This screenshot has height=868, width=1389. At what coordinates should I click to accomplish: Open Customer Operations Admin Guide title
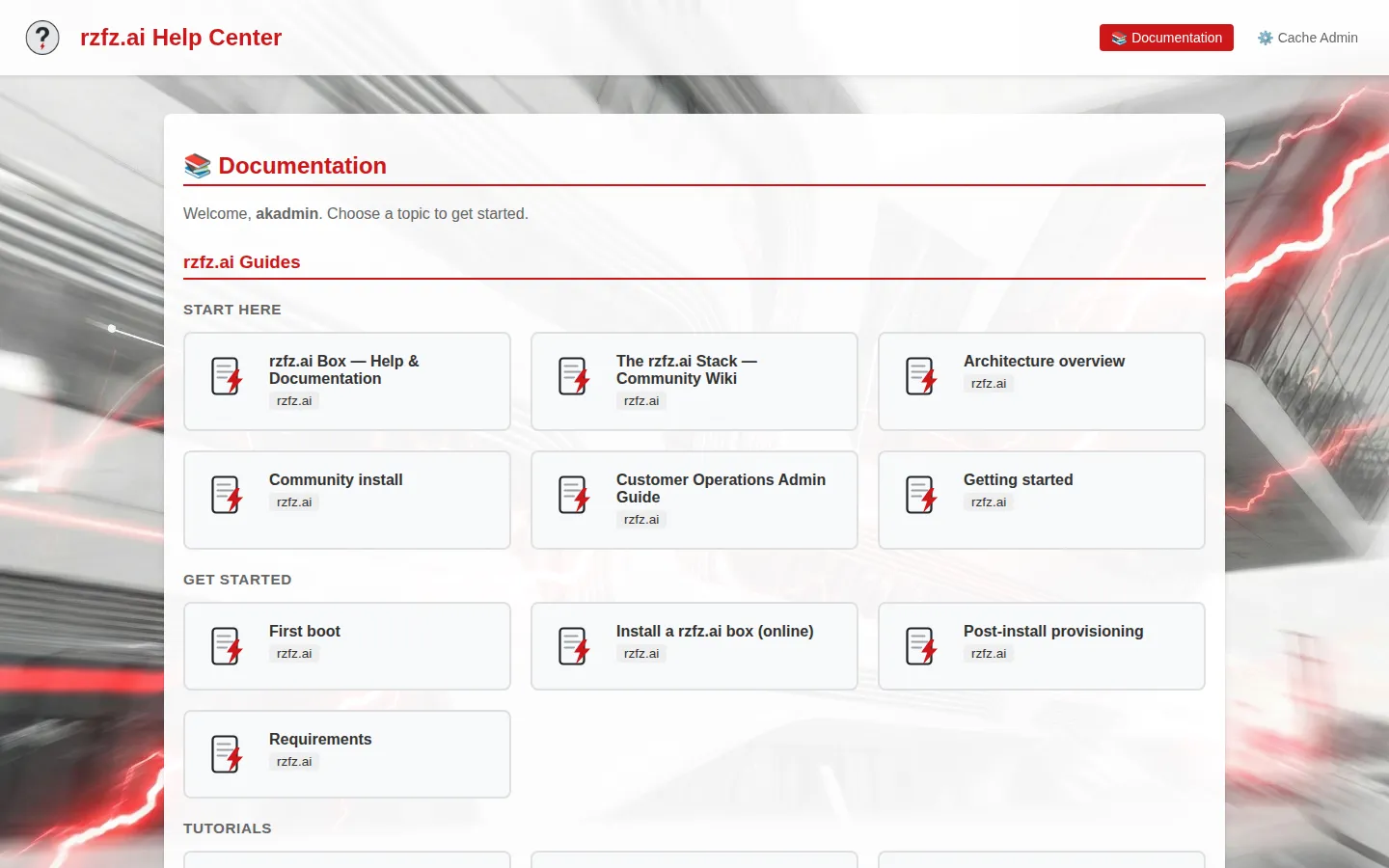[x=721, y=488]
